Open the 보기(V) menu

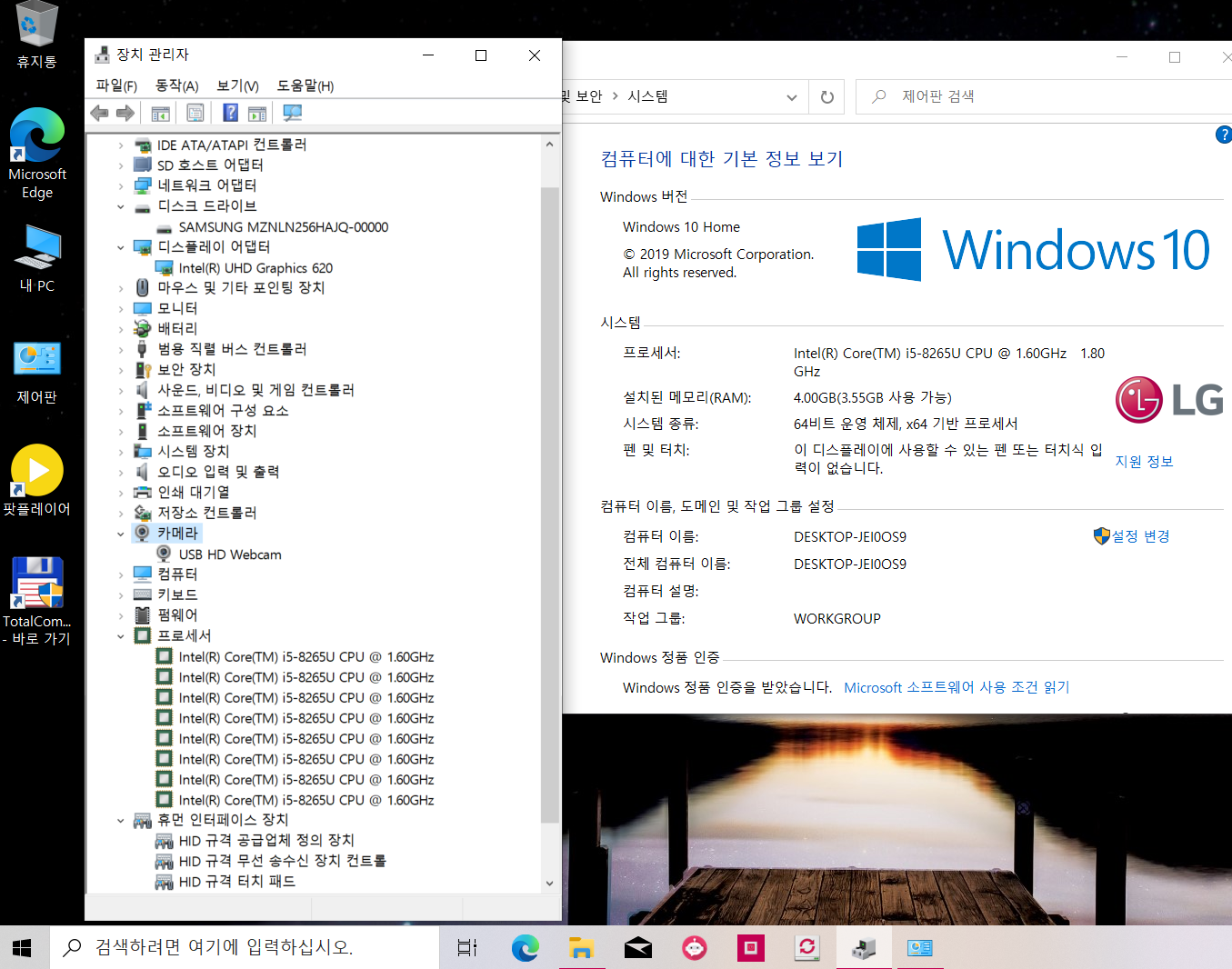coord(238,85)
